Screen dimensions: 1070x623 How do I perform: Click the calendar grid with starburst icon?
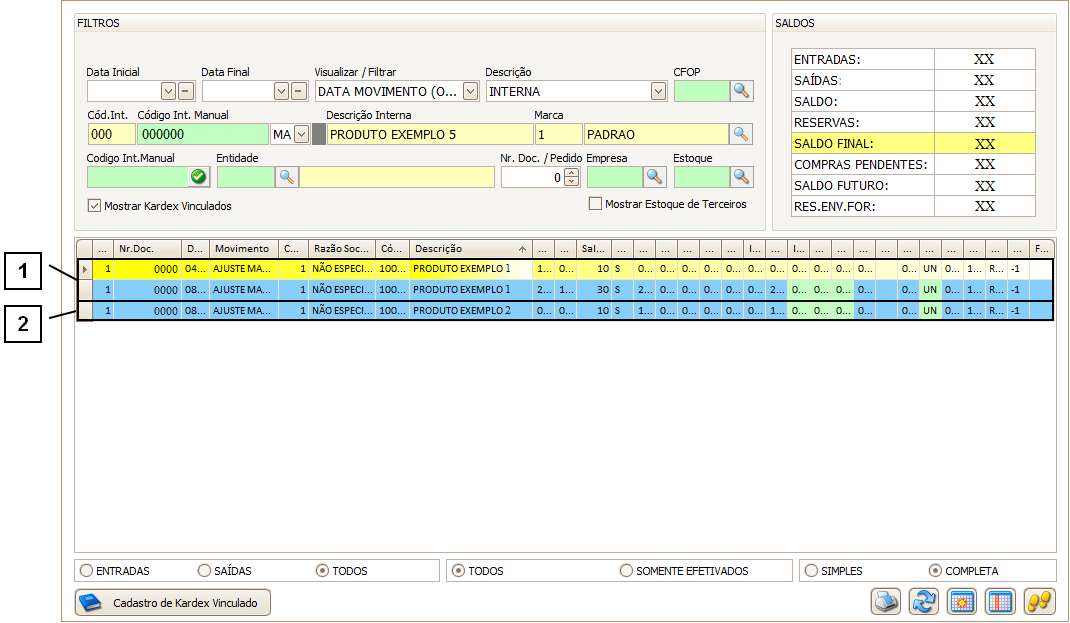coord(962,602)
